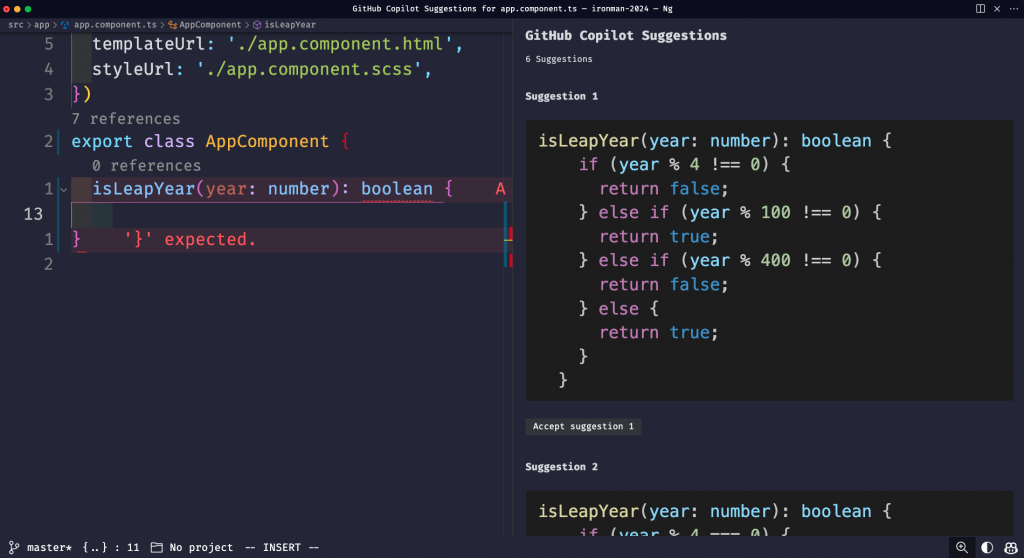Select the src breadcrumb segment

click(16, 24)
